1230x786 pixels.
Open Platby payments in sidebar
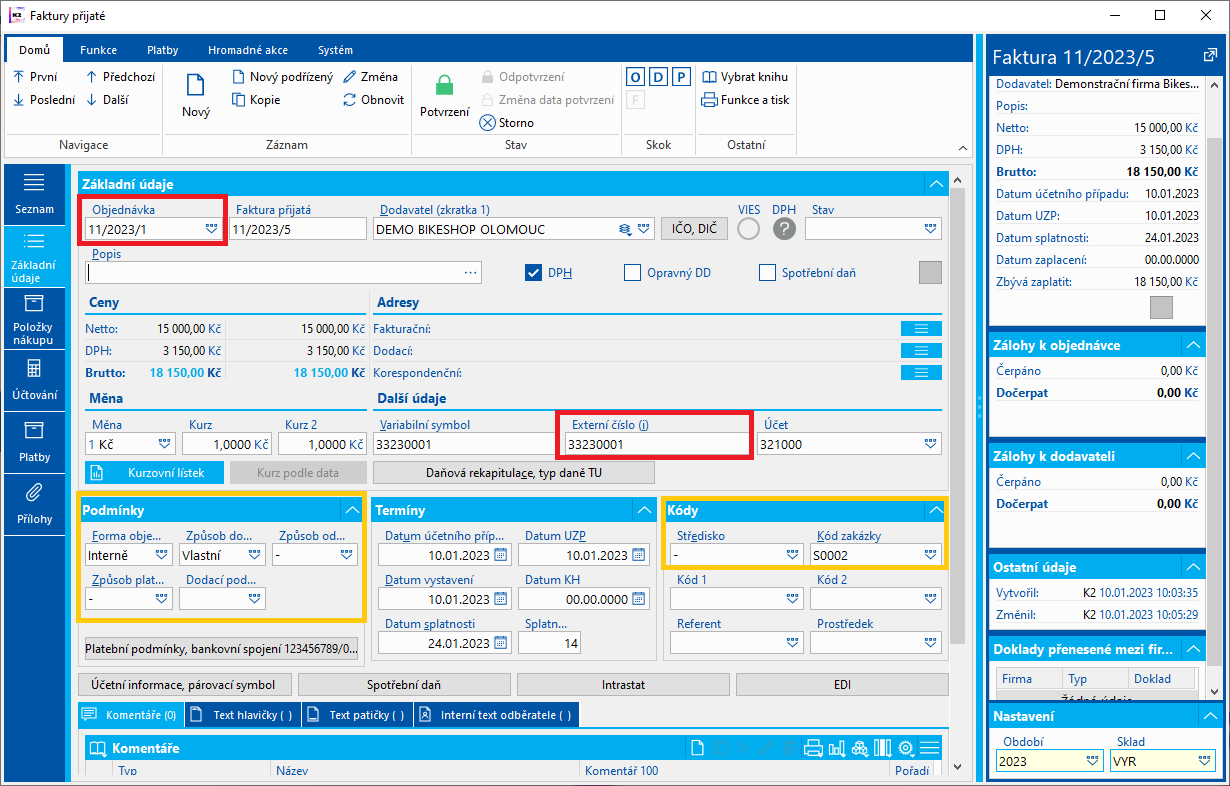(34, 442)
